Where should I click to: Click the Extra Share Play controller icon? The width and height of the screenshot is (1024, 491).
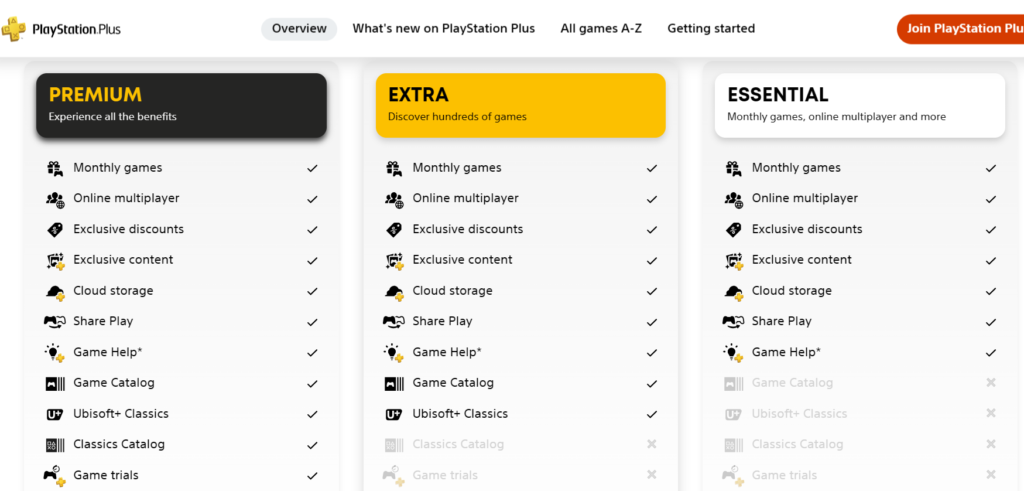coord(393,321)
